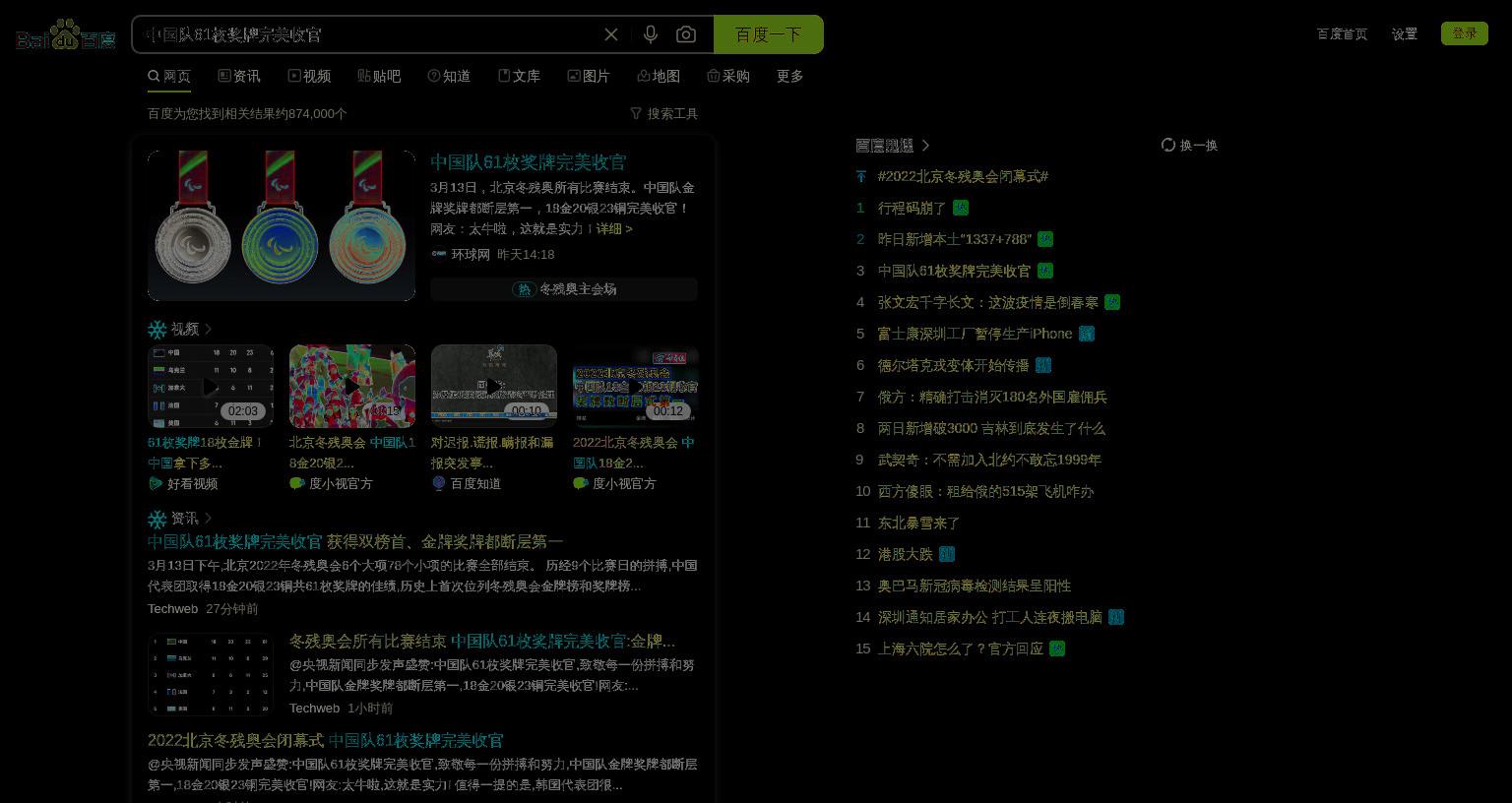1512x803 pixels.
Task: Open hot topic 奥巴马新冠病毒检测结果呈阳性
Action: click(x=975, y=586)
